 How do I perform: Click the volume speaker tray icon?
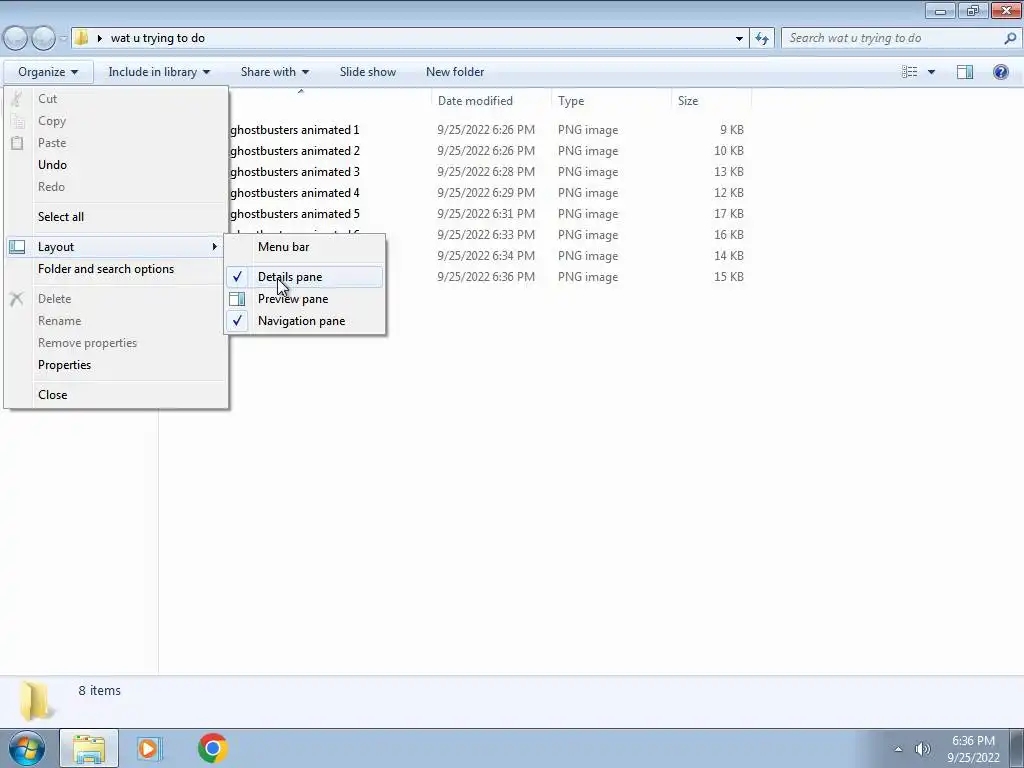point(922,749)
